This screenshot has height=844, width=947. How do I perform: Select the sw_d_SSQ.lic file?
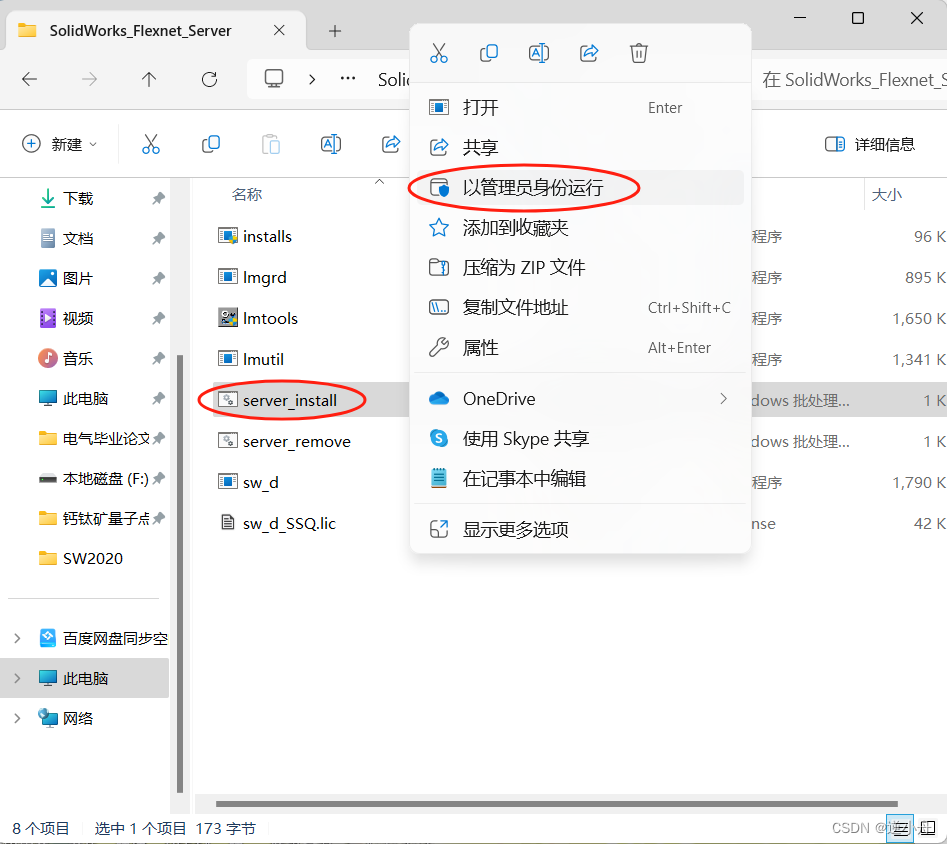coord(289,524)
